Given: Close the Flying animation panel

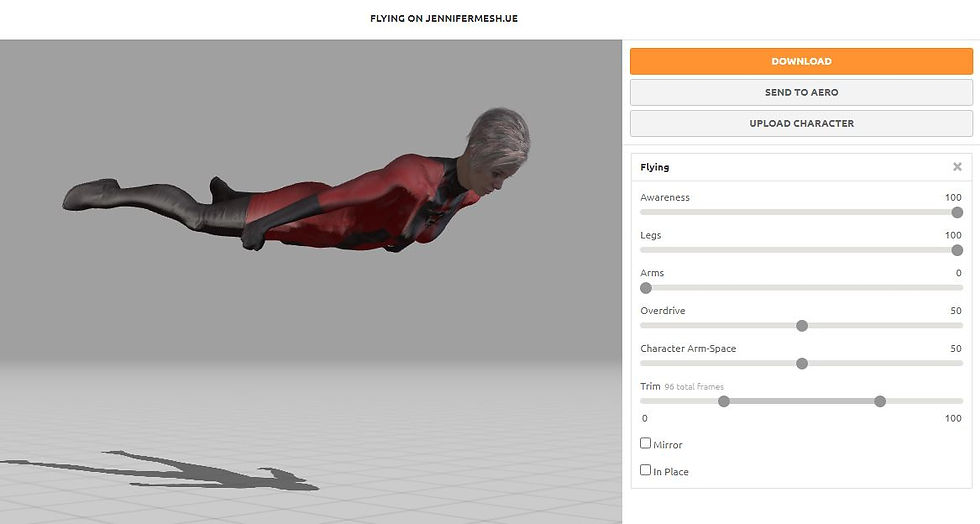Looking at the screenshot, I should (x=957, y=167).
